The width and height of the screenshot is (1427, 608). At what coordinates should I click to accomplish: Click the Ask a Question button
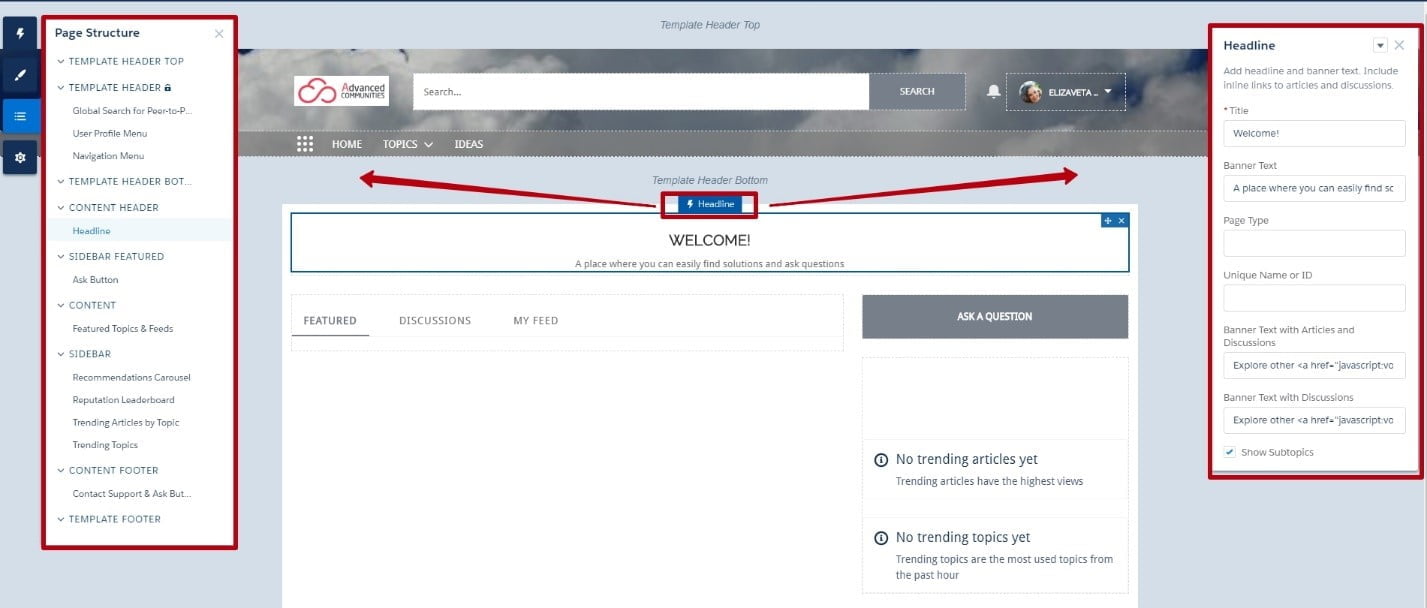point(995,316)
